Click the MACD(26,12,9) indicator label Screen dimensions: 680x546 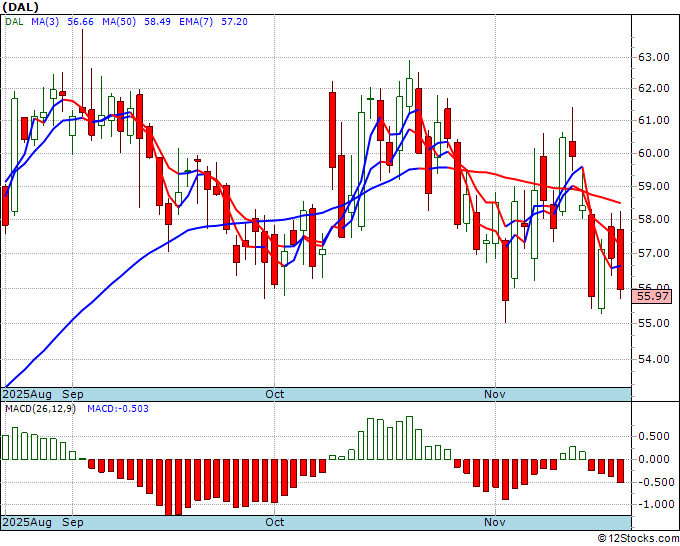point(40,409)
